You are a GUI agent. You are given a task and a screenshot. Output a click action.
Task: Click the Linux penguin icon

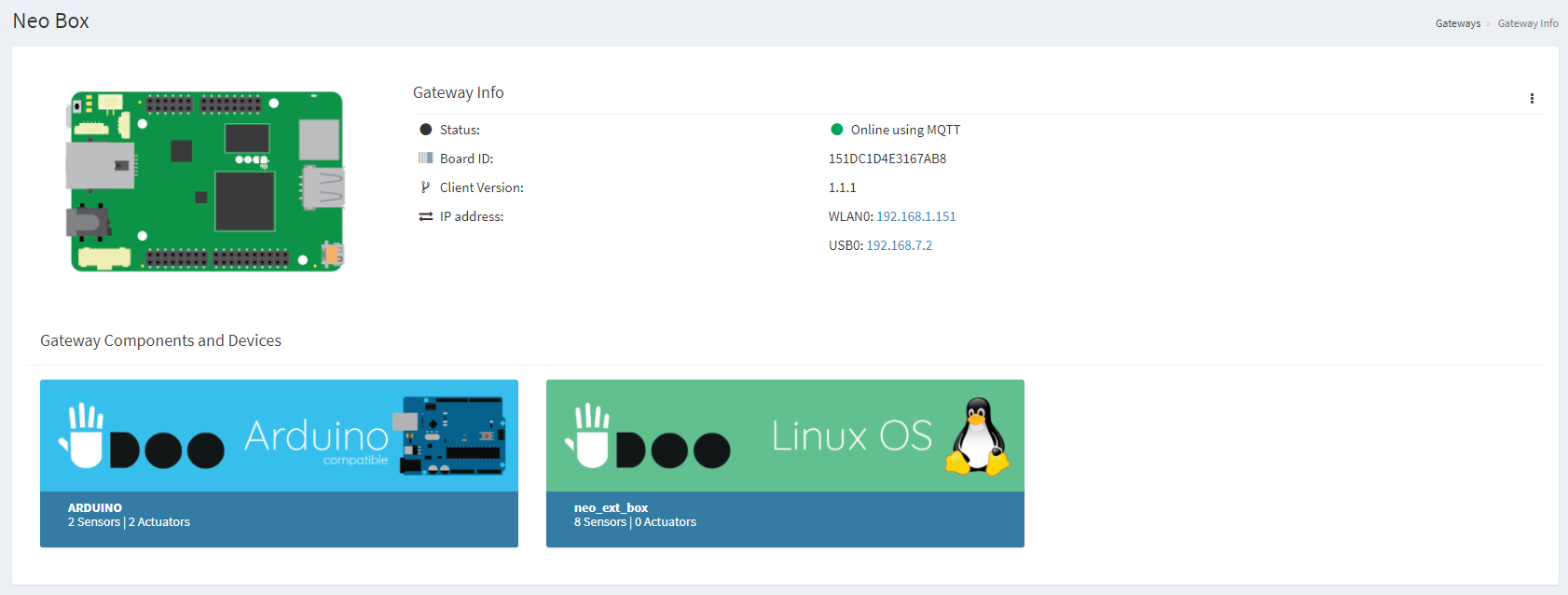click(x=977, y=436)
